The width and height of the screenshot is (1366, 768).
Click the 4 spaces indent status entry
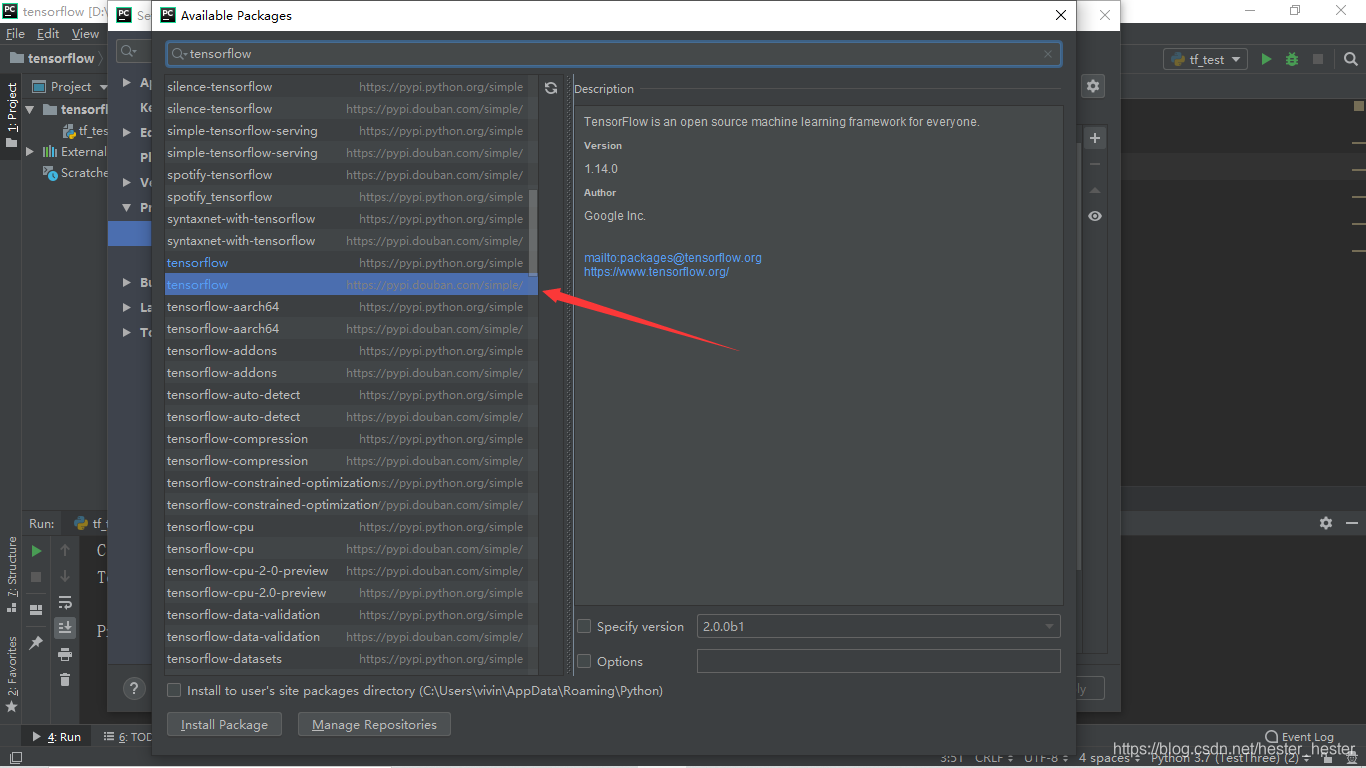click(x=1108, y=759)
